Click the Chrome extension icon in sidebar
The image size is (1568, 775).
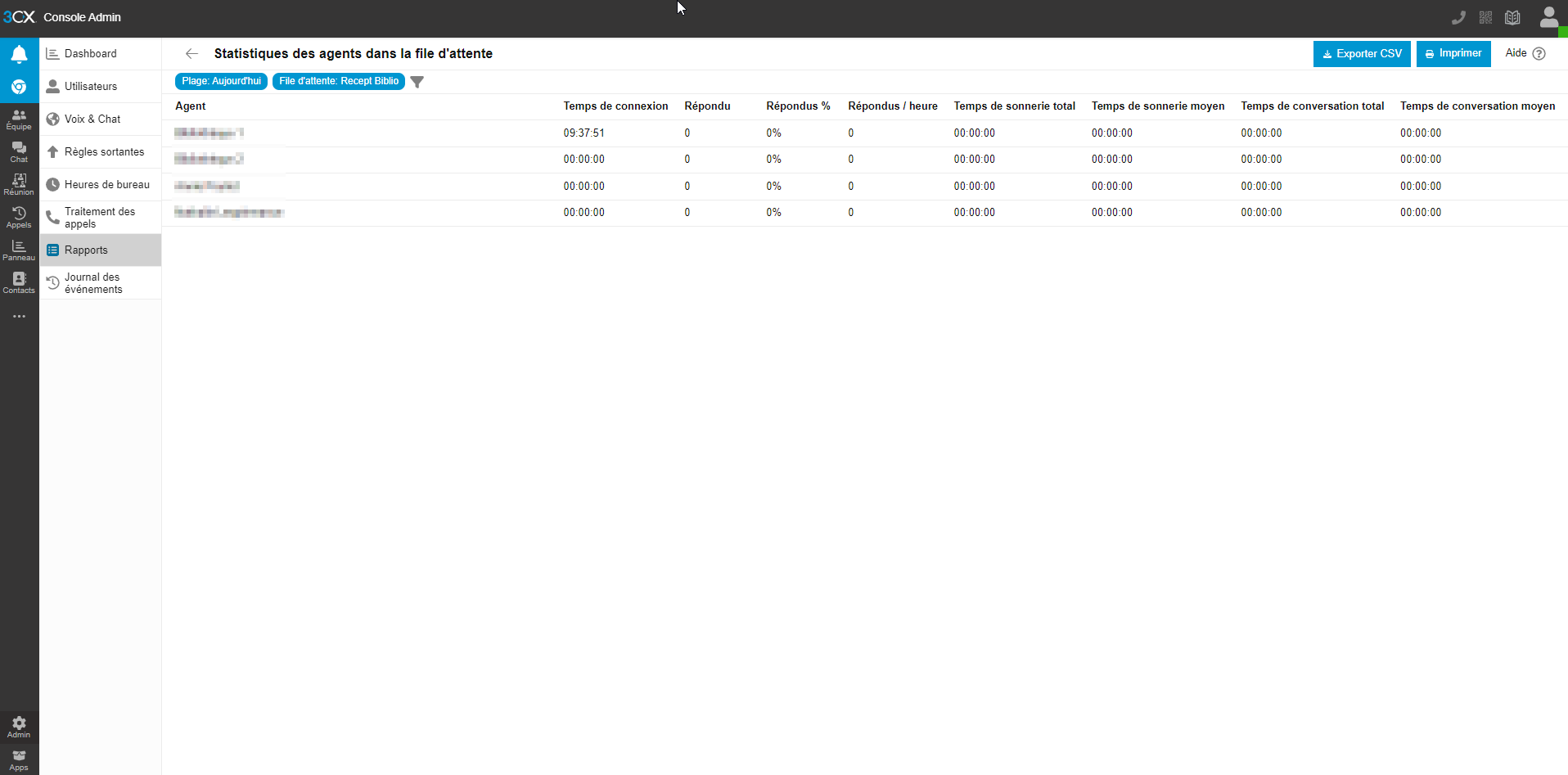19,87
